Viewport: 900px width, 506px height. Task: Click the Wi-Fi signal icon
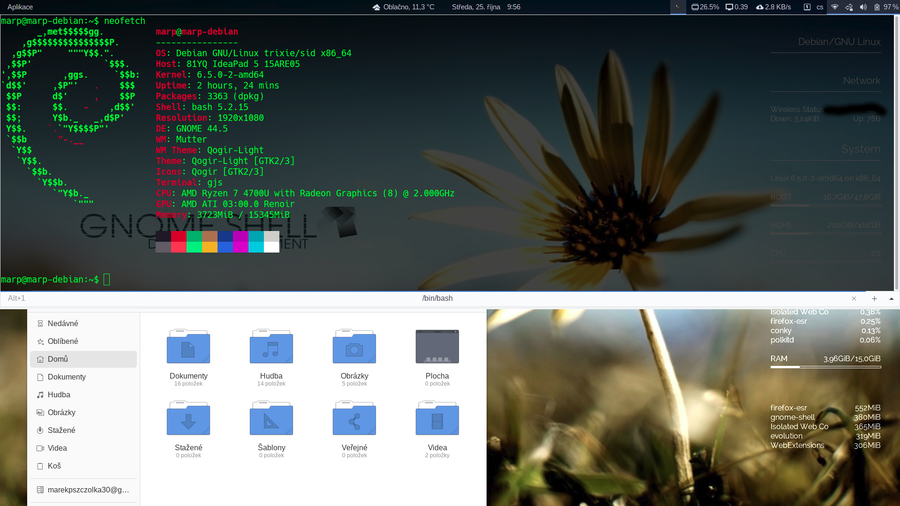coord(835,7)
